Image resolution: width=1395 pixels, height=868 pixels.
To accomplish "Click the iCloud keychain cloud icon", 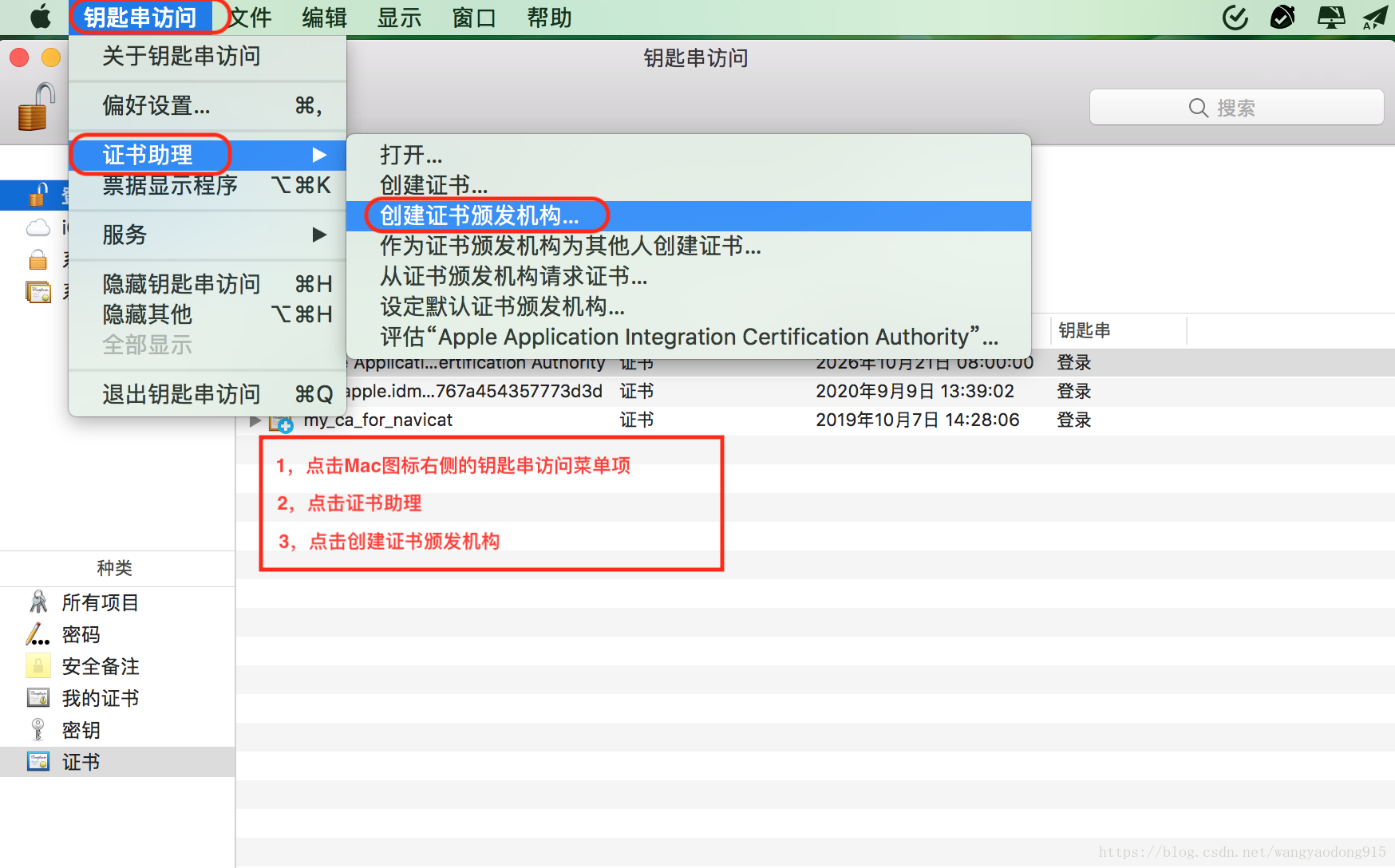I will (38, 228).
